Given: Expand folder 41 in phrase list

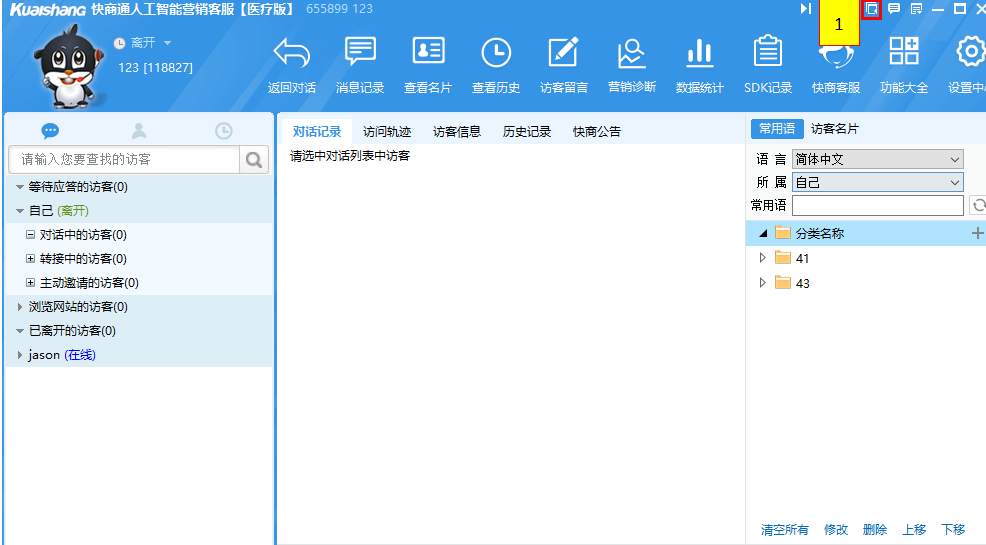Looking at the screenshot, I should (762, 258).
